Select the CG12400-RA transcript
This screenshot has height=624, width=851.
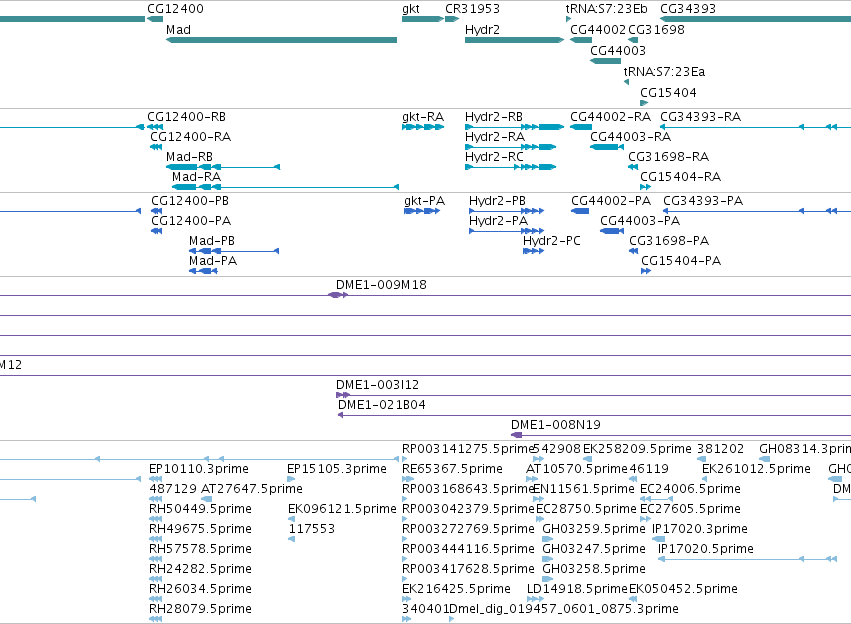pyautogui.click(x=156, y=147)
